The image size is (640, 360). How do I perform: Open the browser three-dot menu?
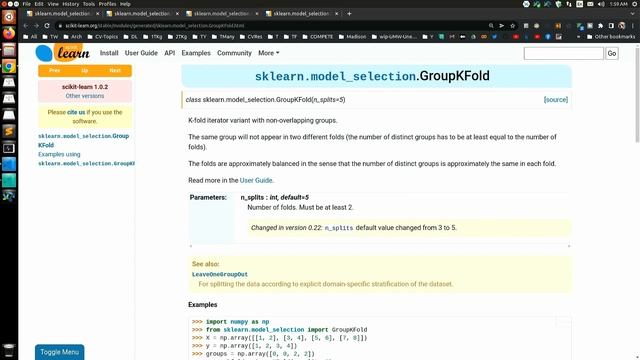(x=633, y=25)
